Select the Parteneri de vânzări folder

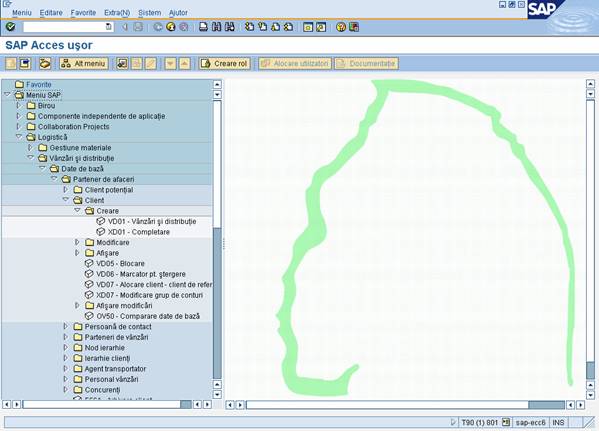coord(116,337)
